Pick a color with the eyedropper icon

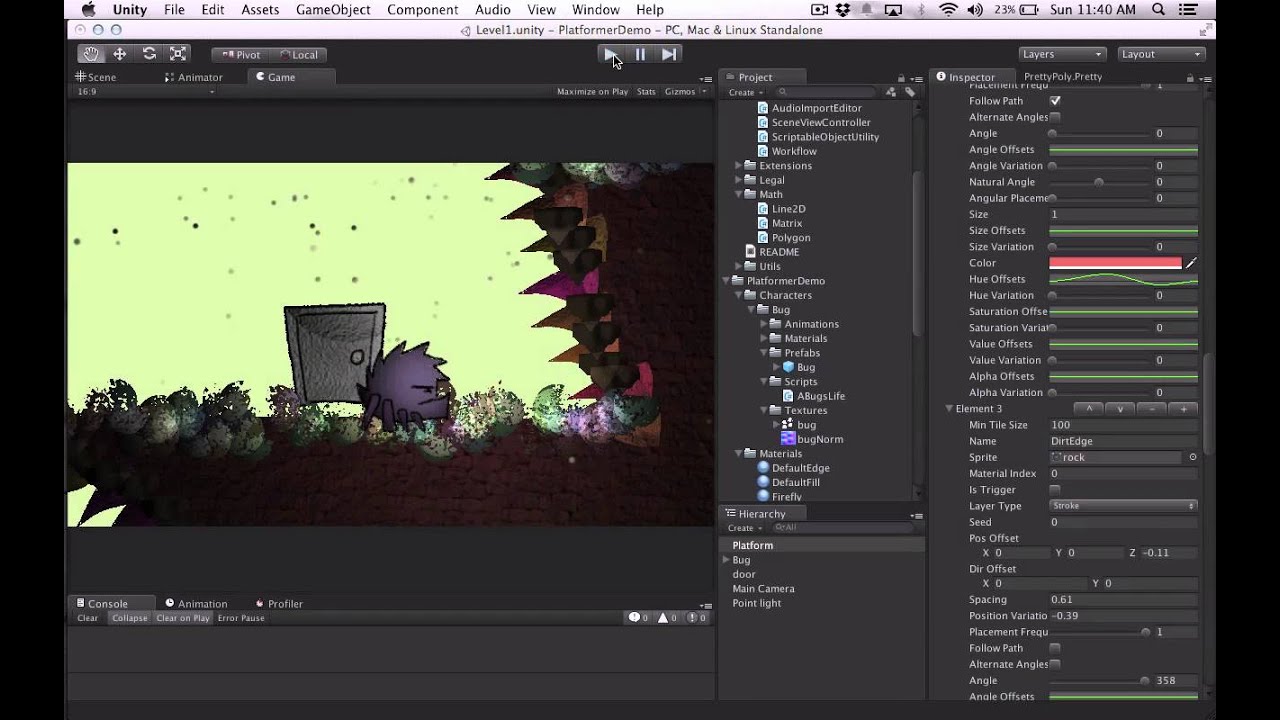pyautogui.click(x=1191, y=263)
